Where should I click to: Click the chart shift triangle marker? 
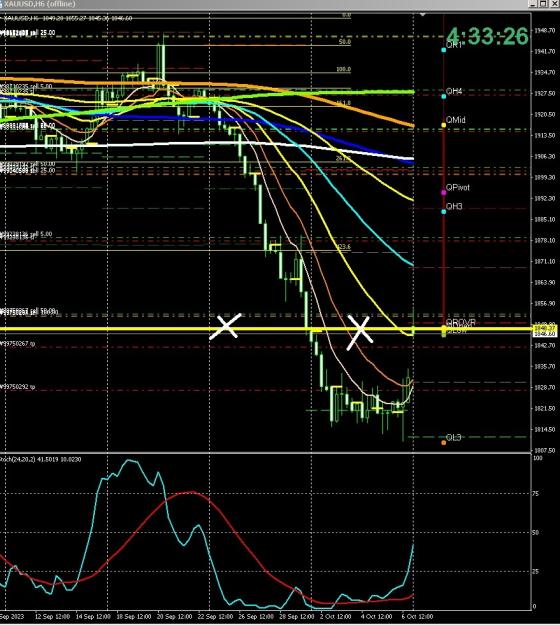(x=423, y=15)
